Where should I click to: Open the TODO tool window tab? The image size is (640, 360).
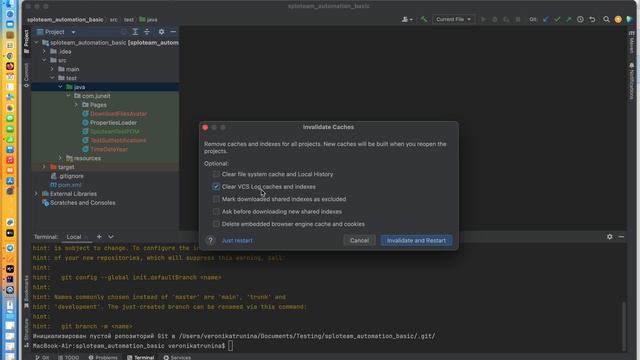point(68,357)
